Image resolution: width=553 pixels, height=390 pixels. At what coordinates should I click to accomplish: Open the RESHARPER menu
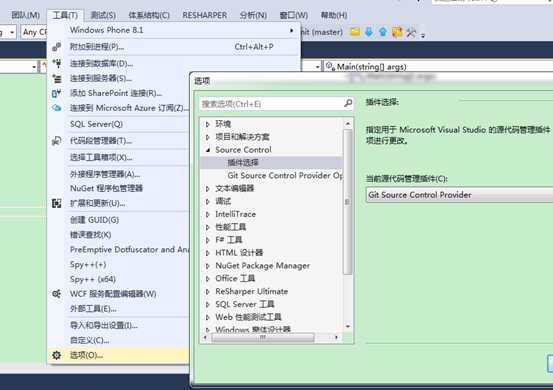[x=205, y=15]
